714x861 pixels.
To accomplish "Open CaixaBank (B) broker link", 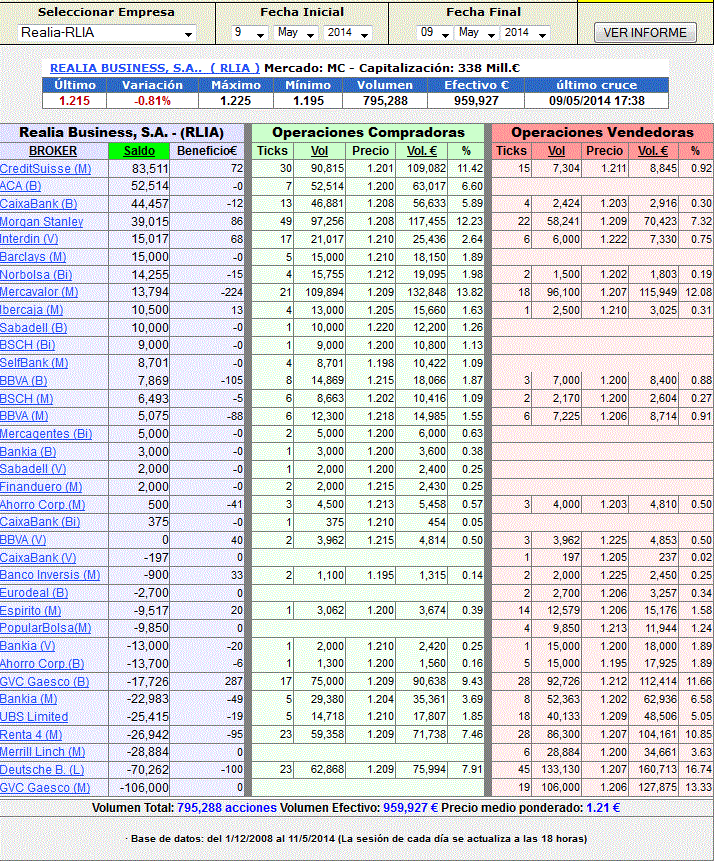I will click(x=38, y=204).
